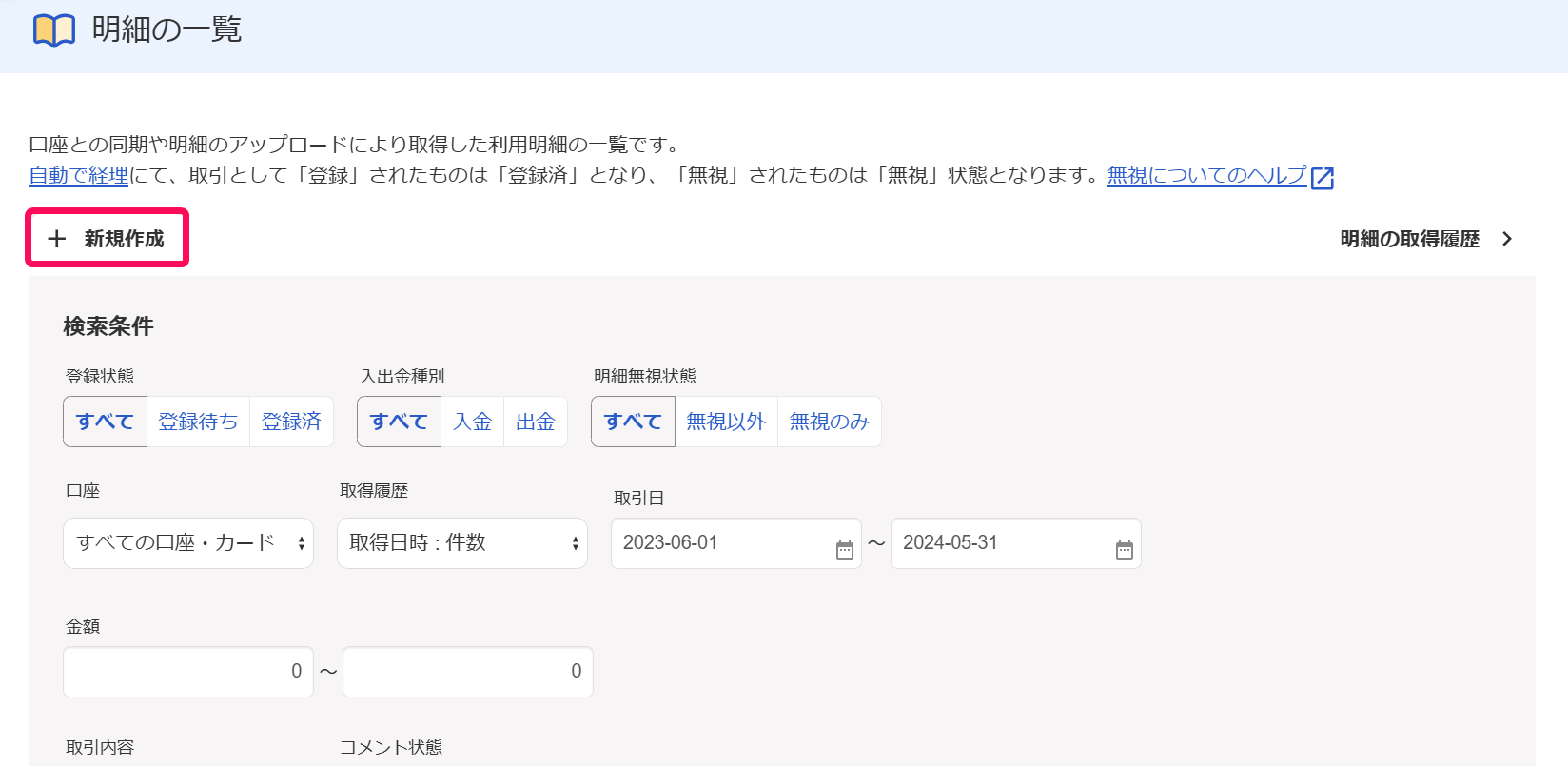The width and height of the screenshot is (1568, 766).
Task: Click the 取引日 label
Action: tap(639, 498)
